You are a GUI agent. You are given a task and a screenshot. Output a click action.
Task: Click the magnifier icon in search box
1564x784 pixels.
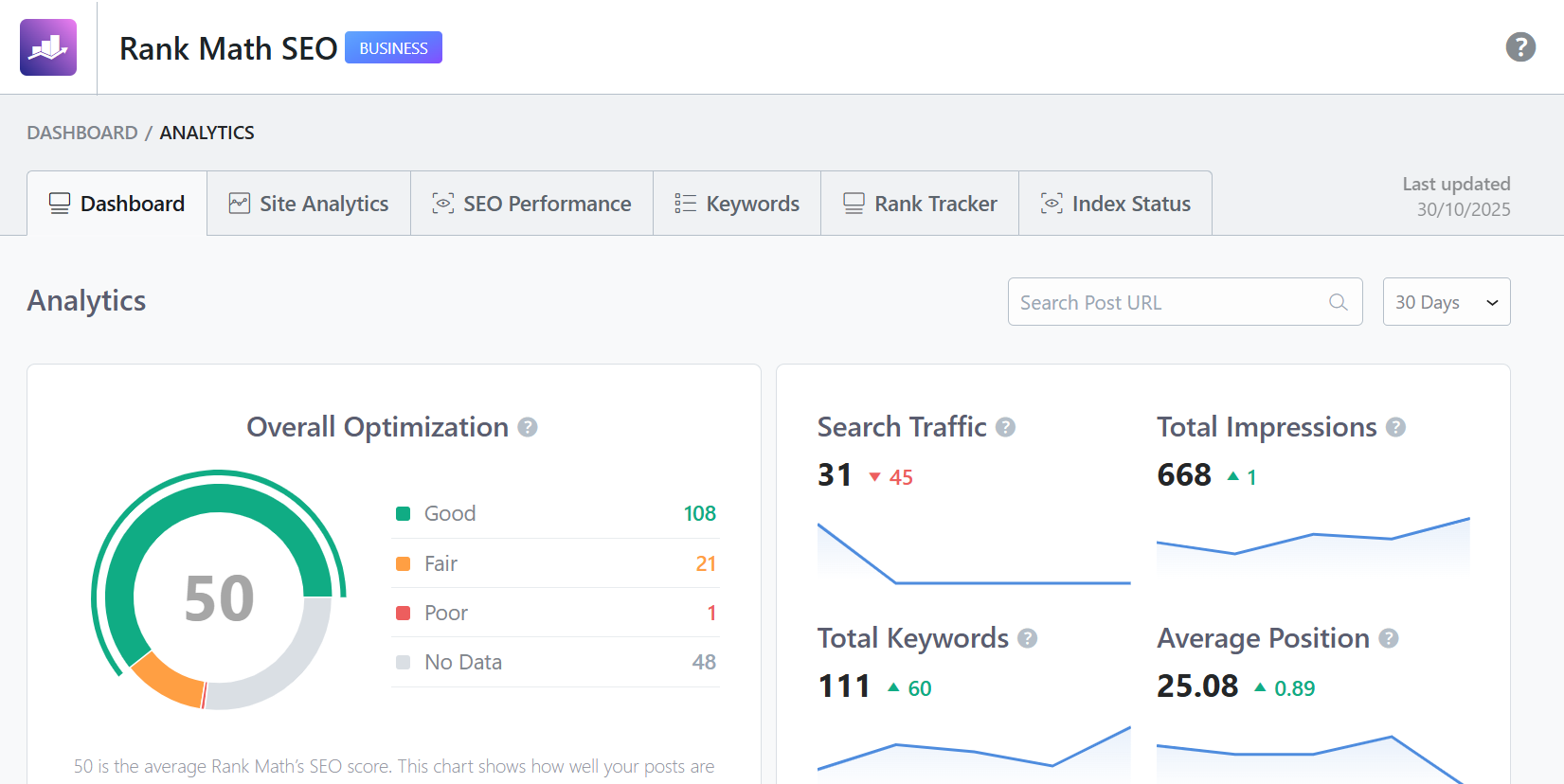1338,302
